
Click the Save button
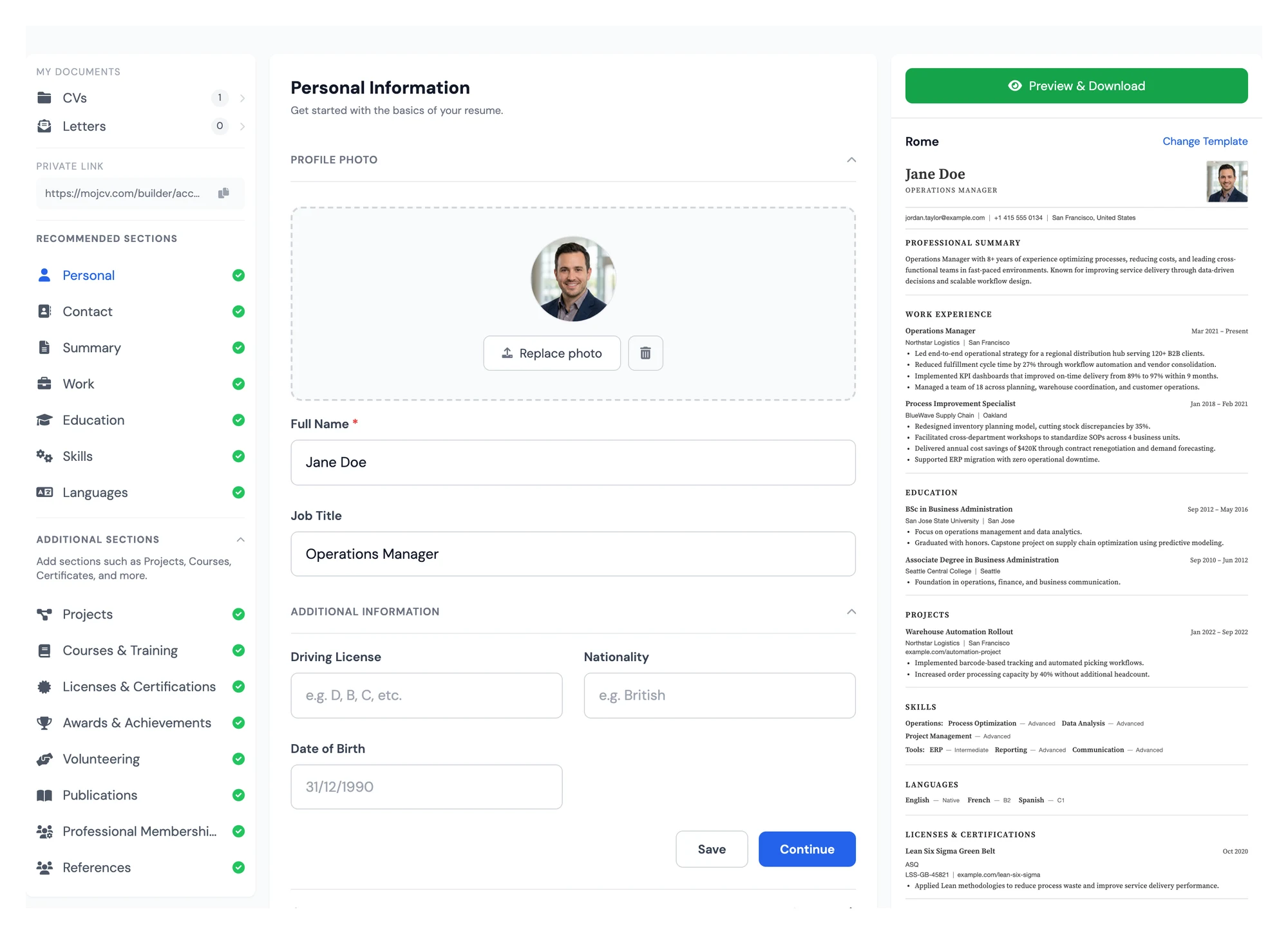click(712, 849)
